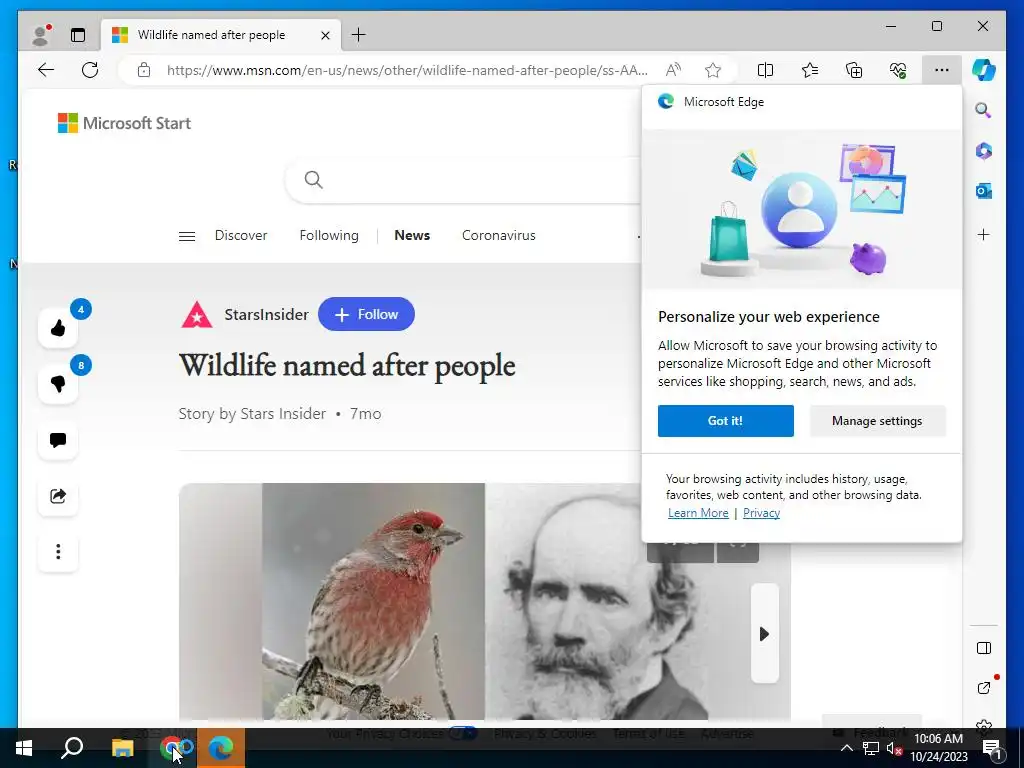Open Outlook in the sidebar
Viewport: 1024px width, 768px height.
984,191
